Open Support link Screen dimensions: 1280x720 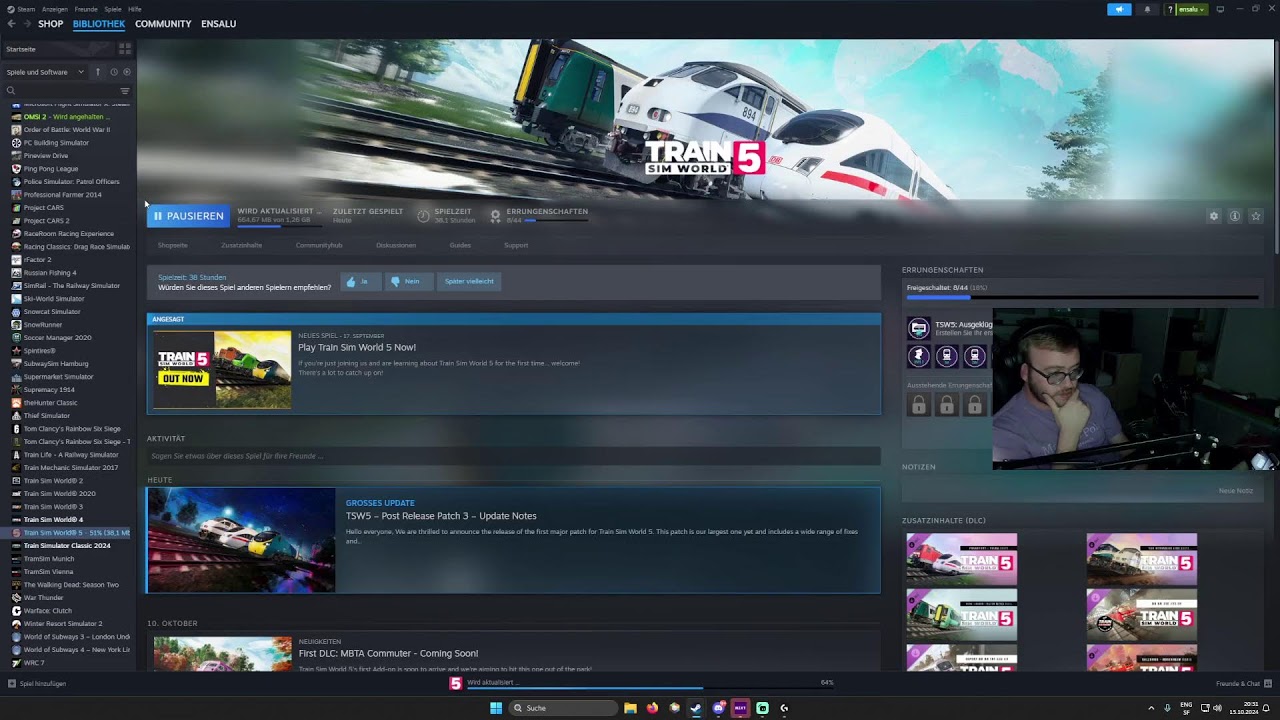pyautogui.click(x=516, y=245)
